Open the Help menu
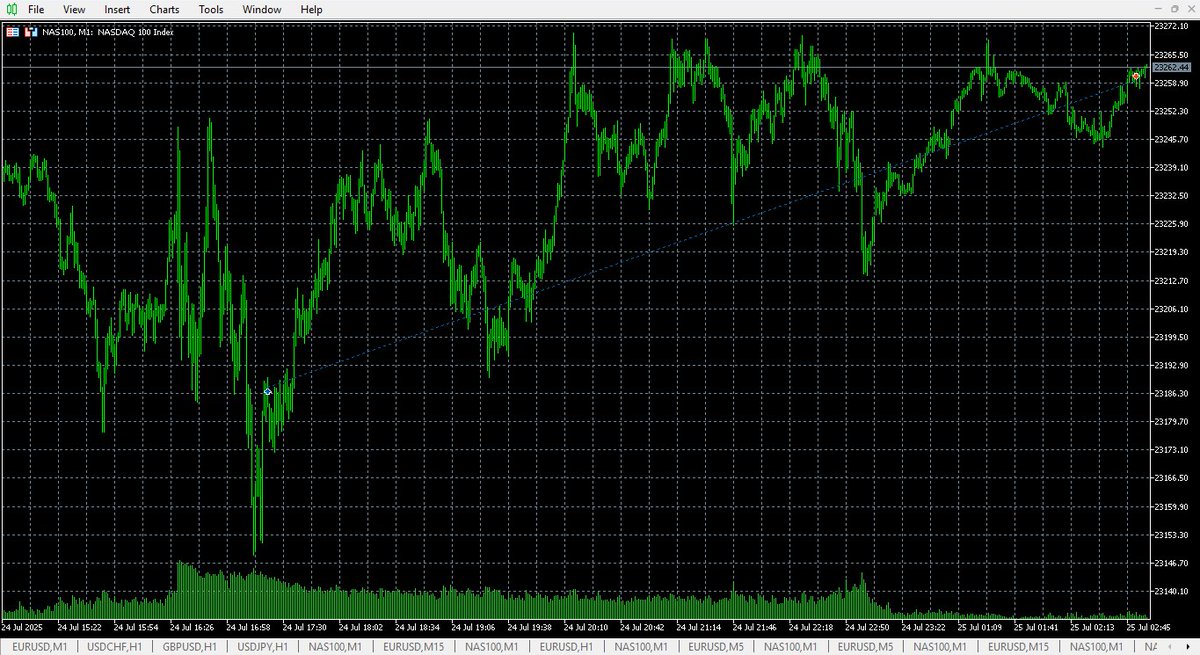This screenshot has height=655, width=1200. [311, 9]
